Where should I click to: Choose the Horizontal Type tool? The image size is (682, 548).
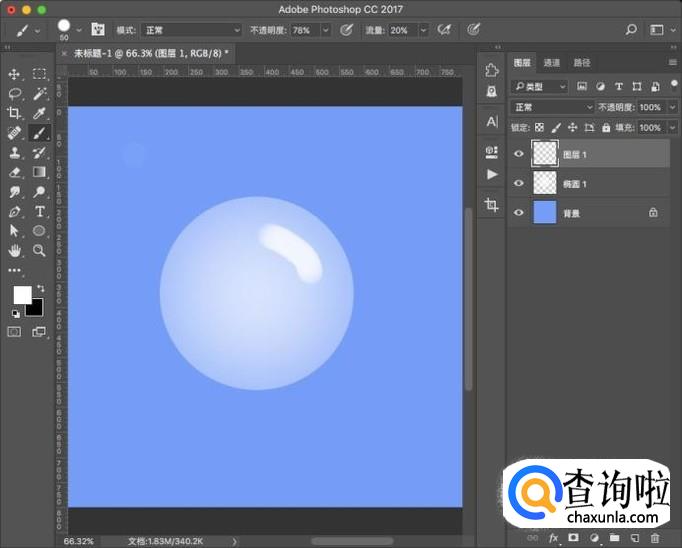(40, 211)
